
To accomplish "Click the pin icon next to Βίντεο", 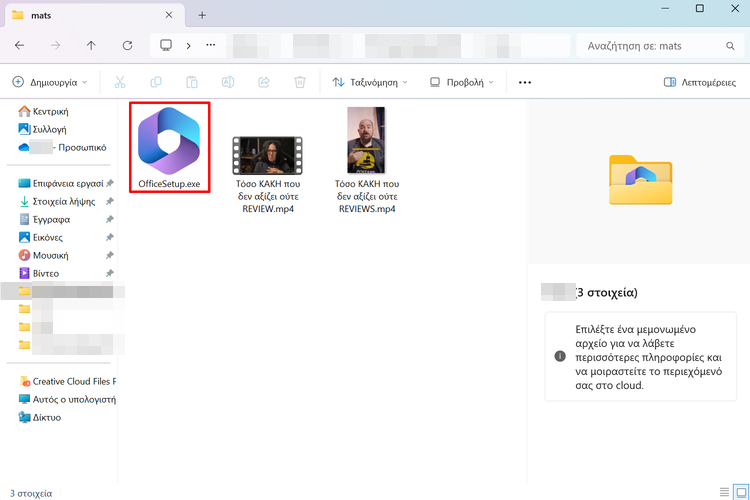I will (x=110, y=273).
